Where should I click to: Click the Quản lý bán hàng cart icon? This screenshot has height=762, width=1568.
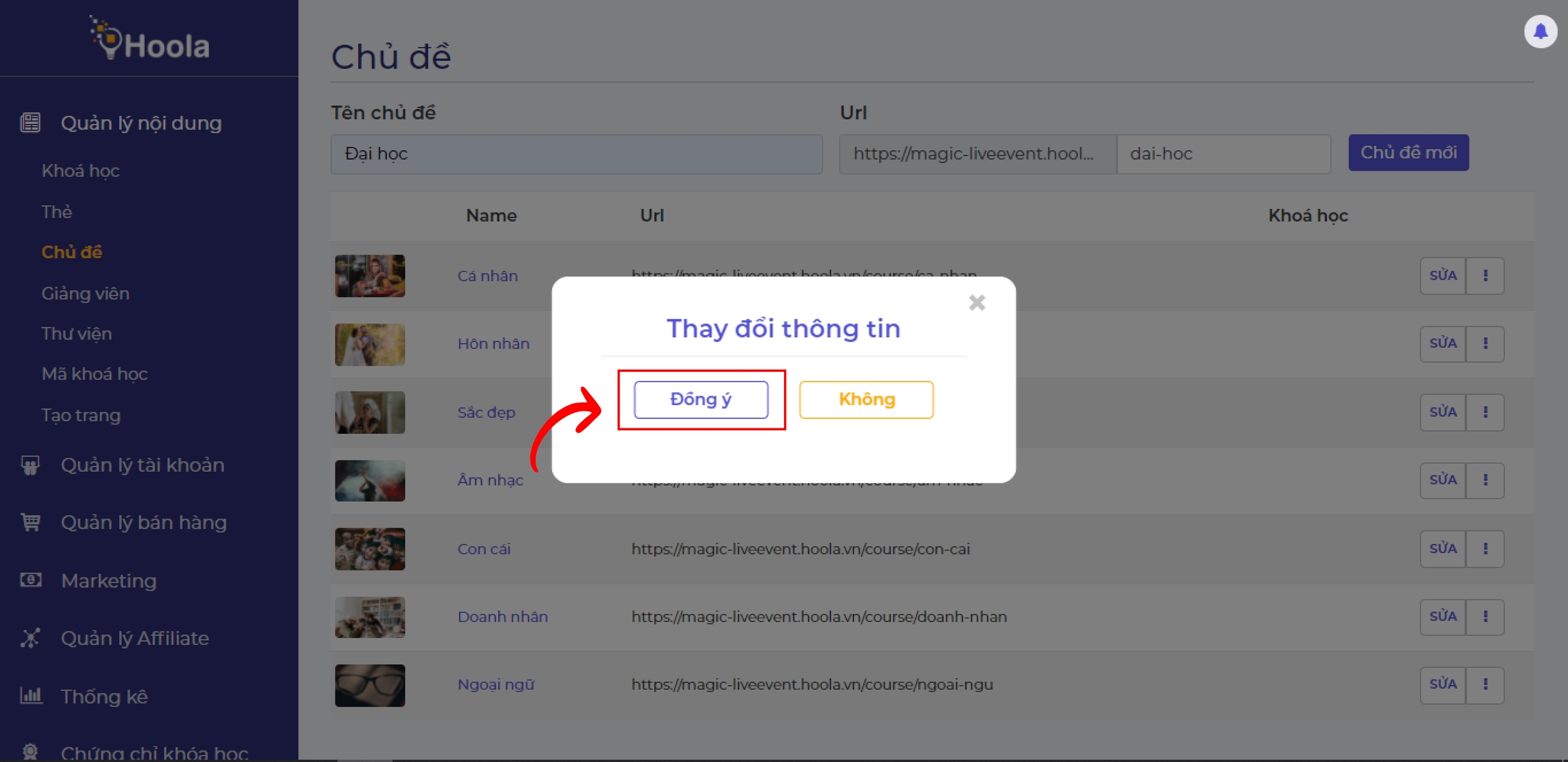click(x=31, y=522)
